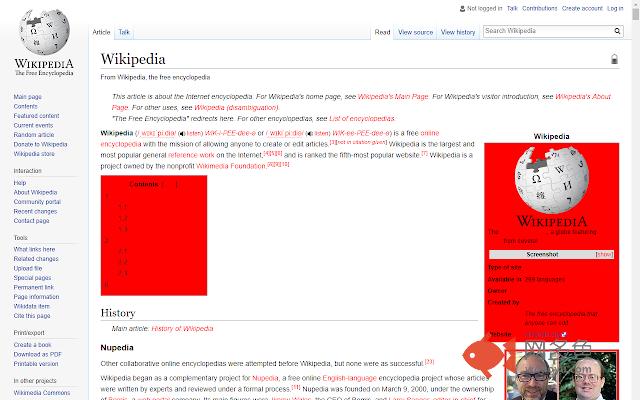Open Community portal link

[x=37, y=202]
